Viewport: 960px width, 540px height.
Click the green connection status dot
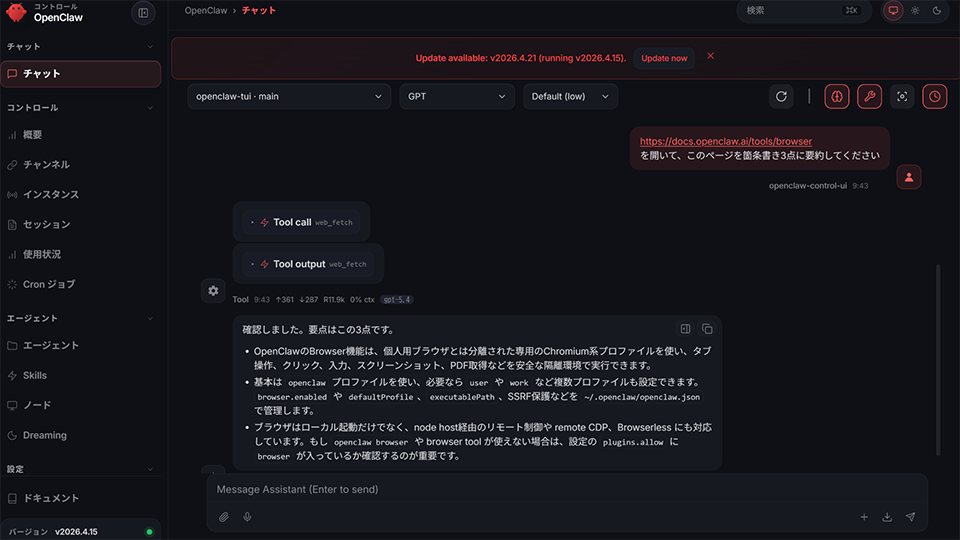[149, 532]
